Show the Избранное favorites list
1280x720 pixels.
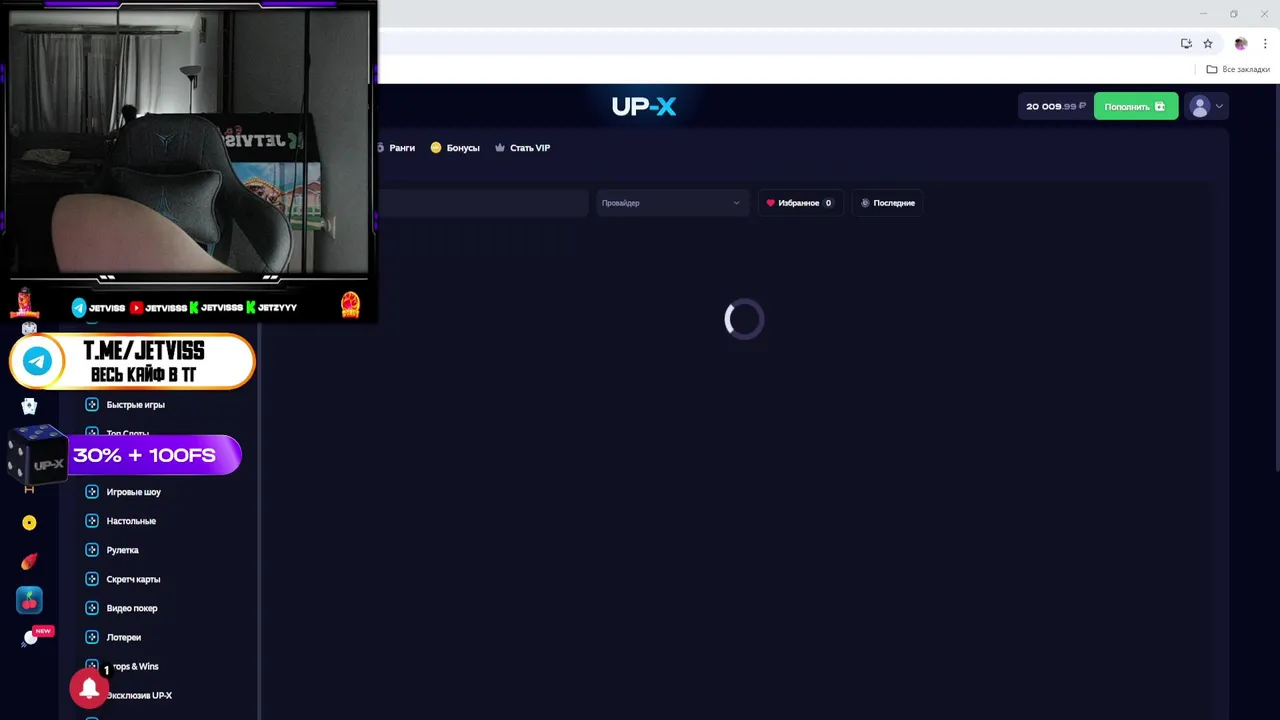(799, 203)
